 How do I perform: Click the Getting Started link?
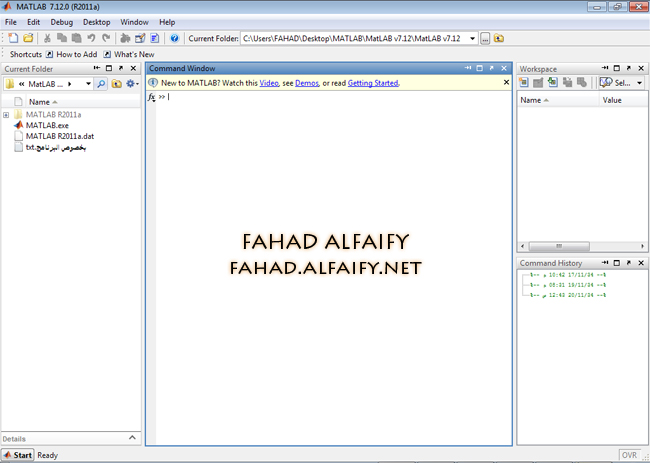point(372,83)
